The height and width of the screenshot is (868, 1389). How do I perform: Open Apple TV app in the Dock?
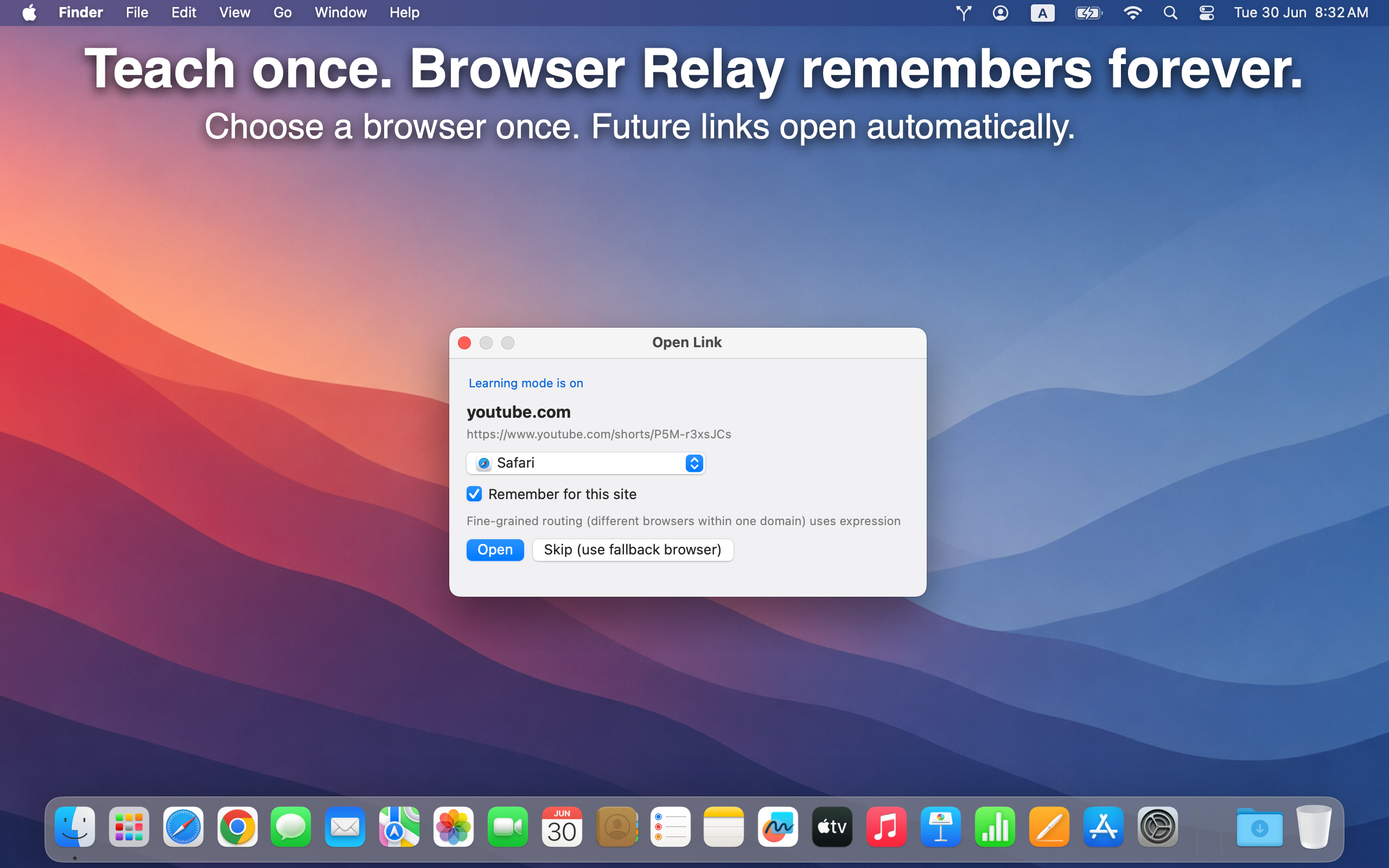pos(833,827)
